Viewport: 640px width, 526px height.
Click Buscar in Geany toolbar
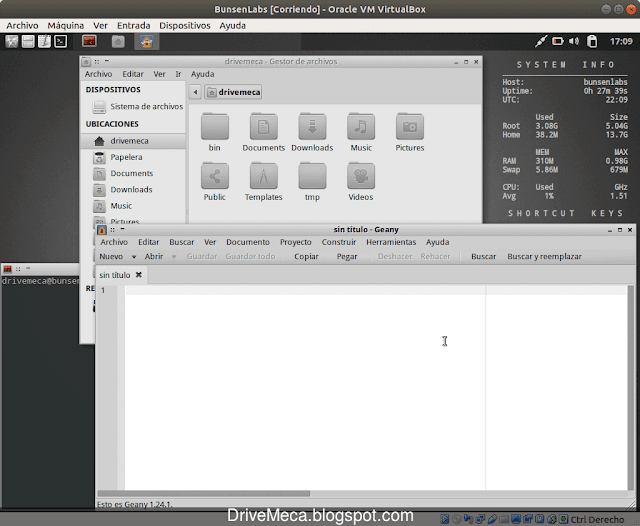(484, 257)
